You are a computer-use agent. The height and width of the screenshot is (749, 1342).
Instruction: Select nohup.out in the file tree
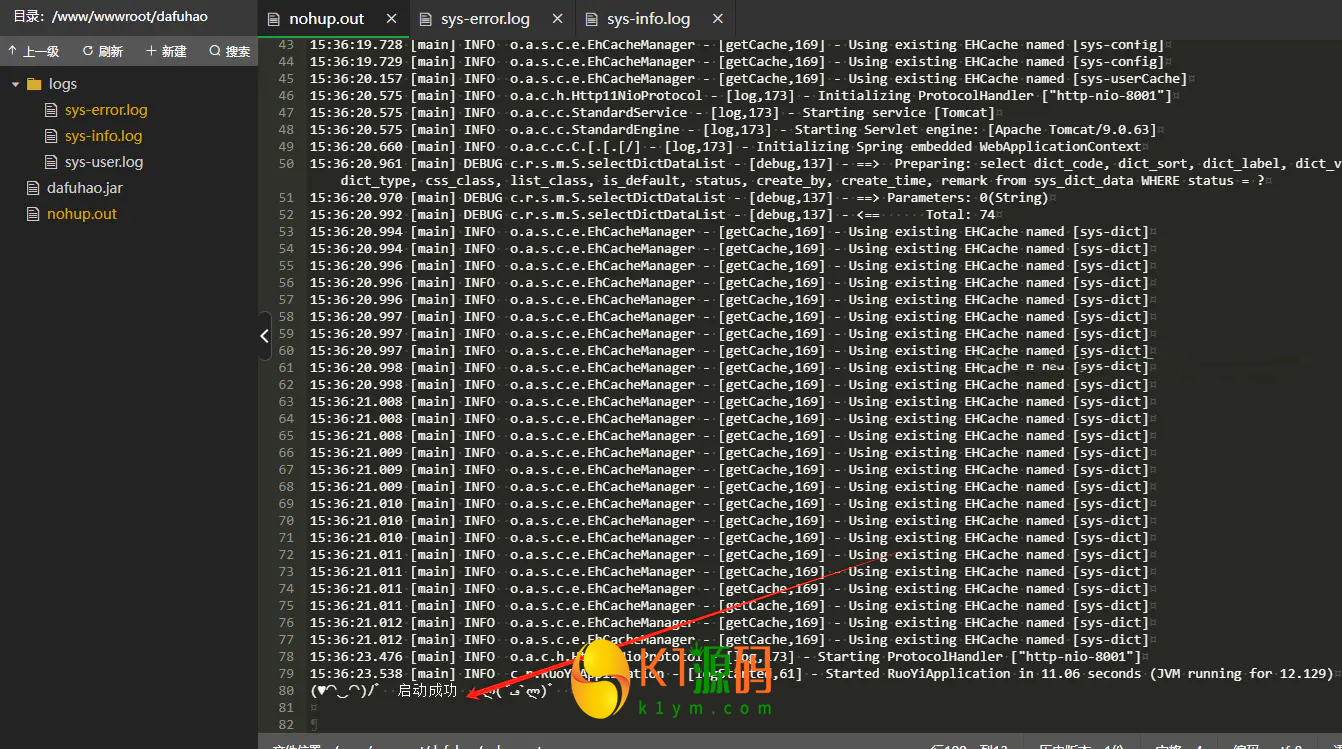pos(82,214)
